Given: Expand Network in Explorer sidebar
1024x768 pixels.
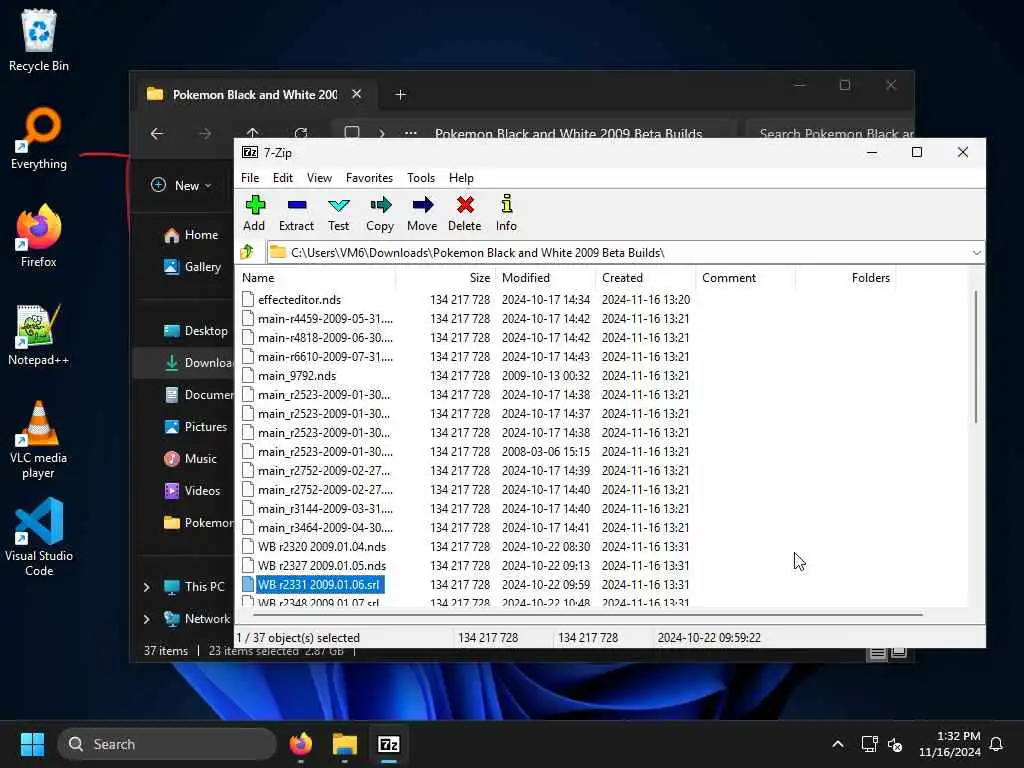Looking at the screenshot, I should [146, 619].
